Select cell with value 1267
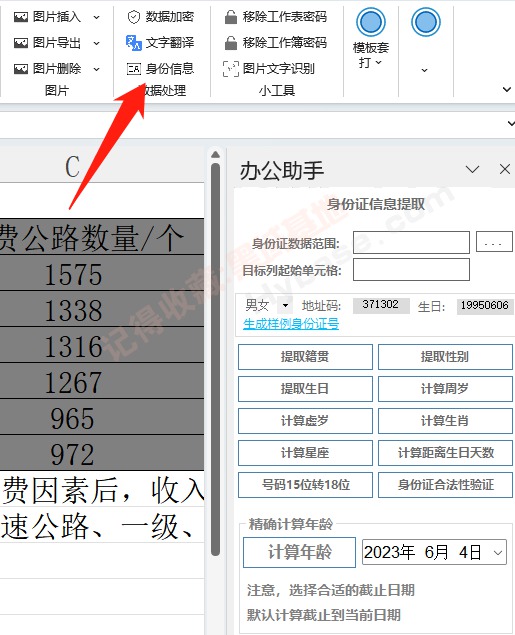Viewport: 515px width, 635px height. (102, 381)
